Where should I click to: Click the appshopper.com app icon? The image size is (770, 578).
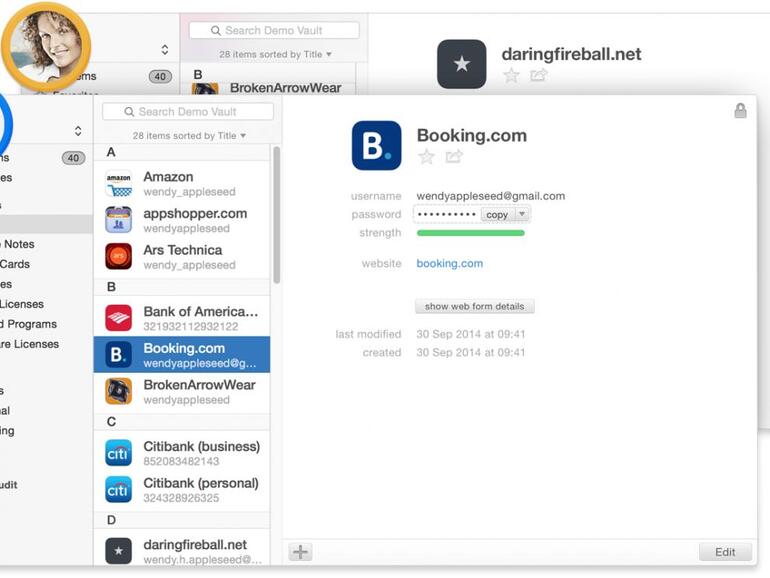[118, 220]
